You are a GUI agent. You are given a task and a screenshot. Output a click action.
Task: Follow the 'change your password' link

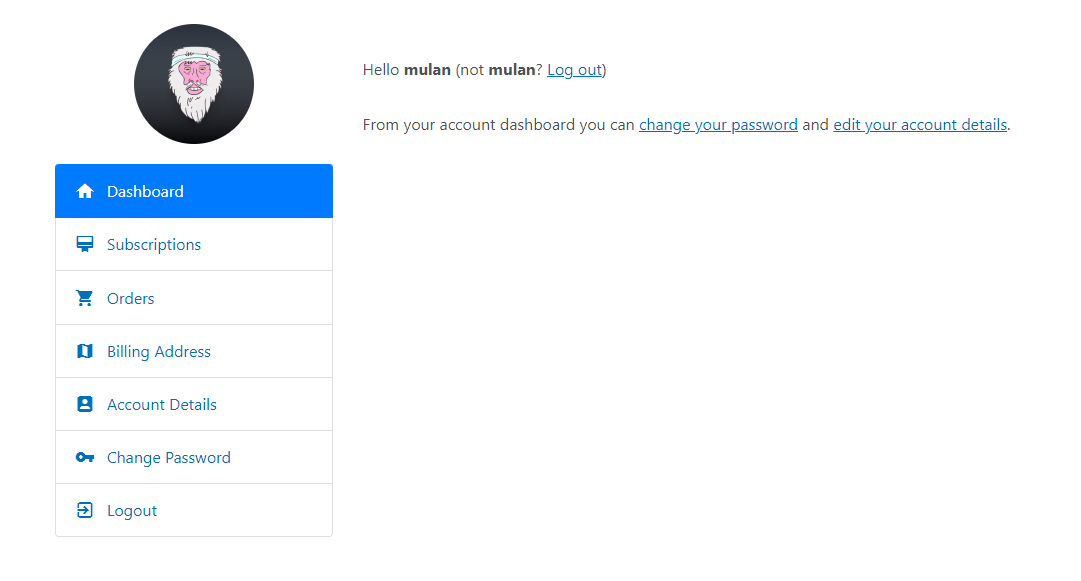[718, 125]
